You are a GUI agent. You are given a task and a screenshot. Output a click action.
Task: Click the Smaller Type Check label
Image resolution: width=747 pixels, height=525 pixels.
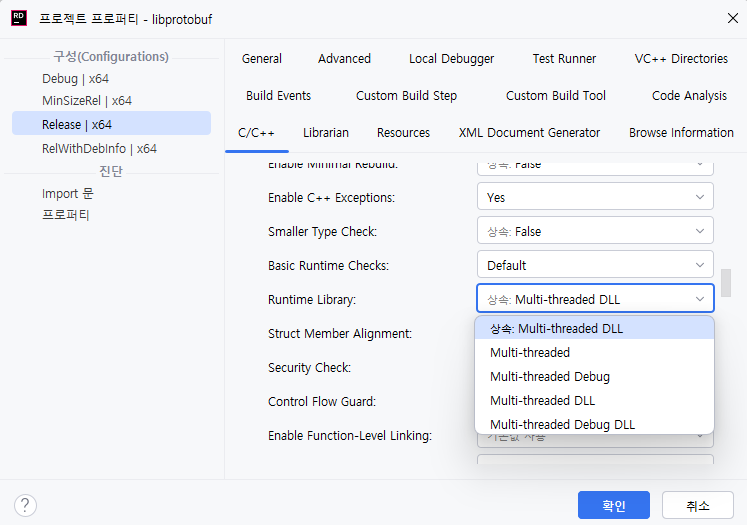322,232
